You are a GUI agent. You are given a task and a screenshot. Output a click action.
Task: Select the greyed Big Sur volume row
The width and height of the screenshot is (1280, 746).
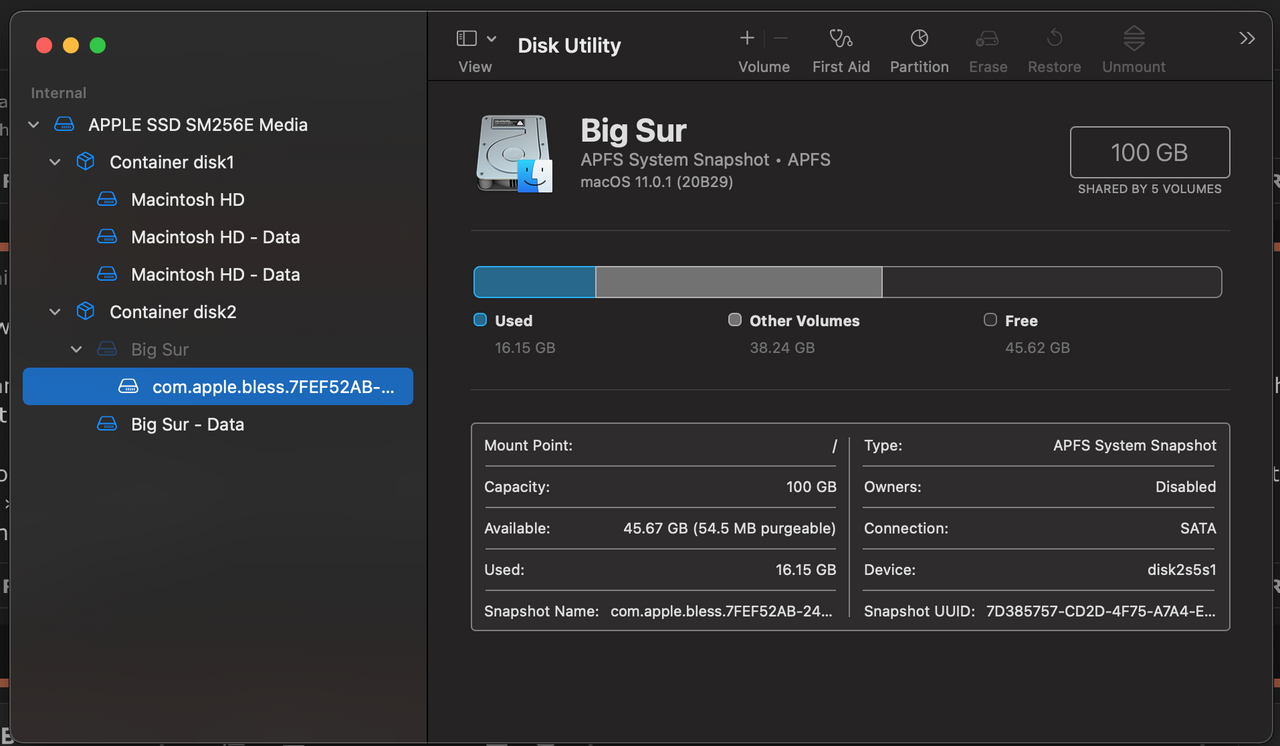pyautogui.click(x=218, y=349)
